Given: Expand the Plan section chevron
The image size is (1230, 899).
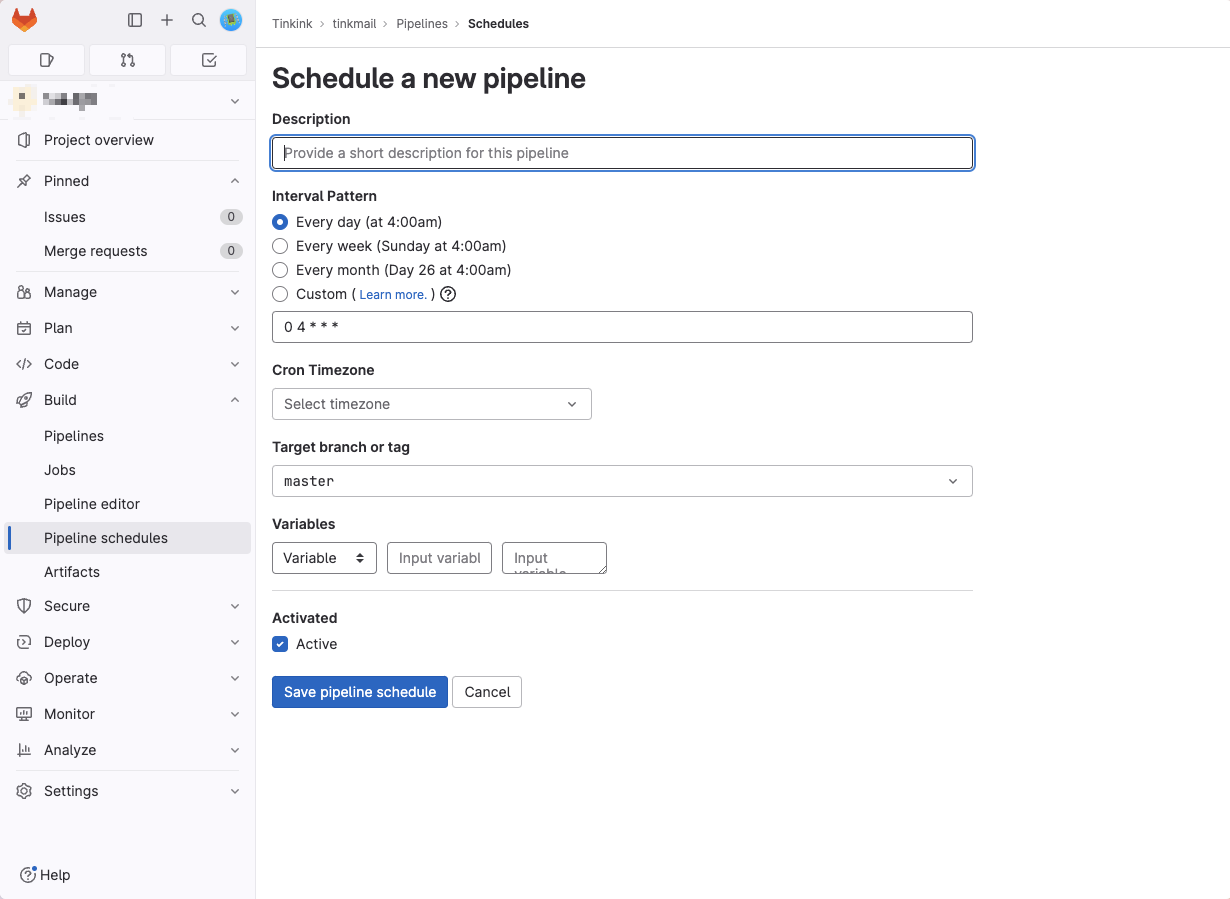Looking at the screenshot, I should click(x=235, y=328).
